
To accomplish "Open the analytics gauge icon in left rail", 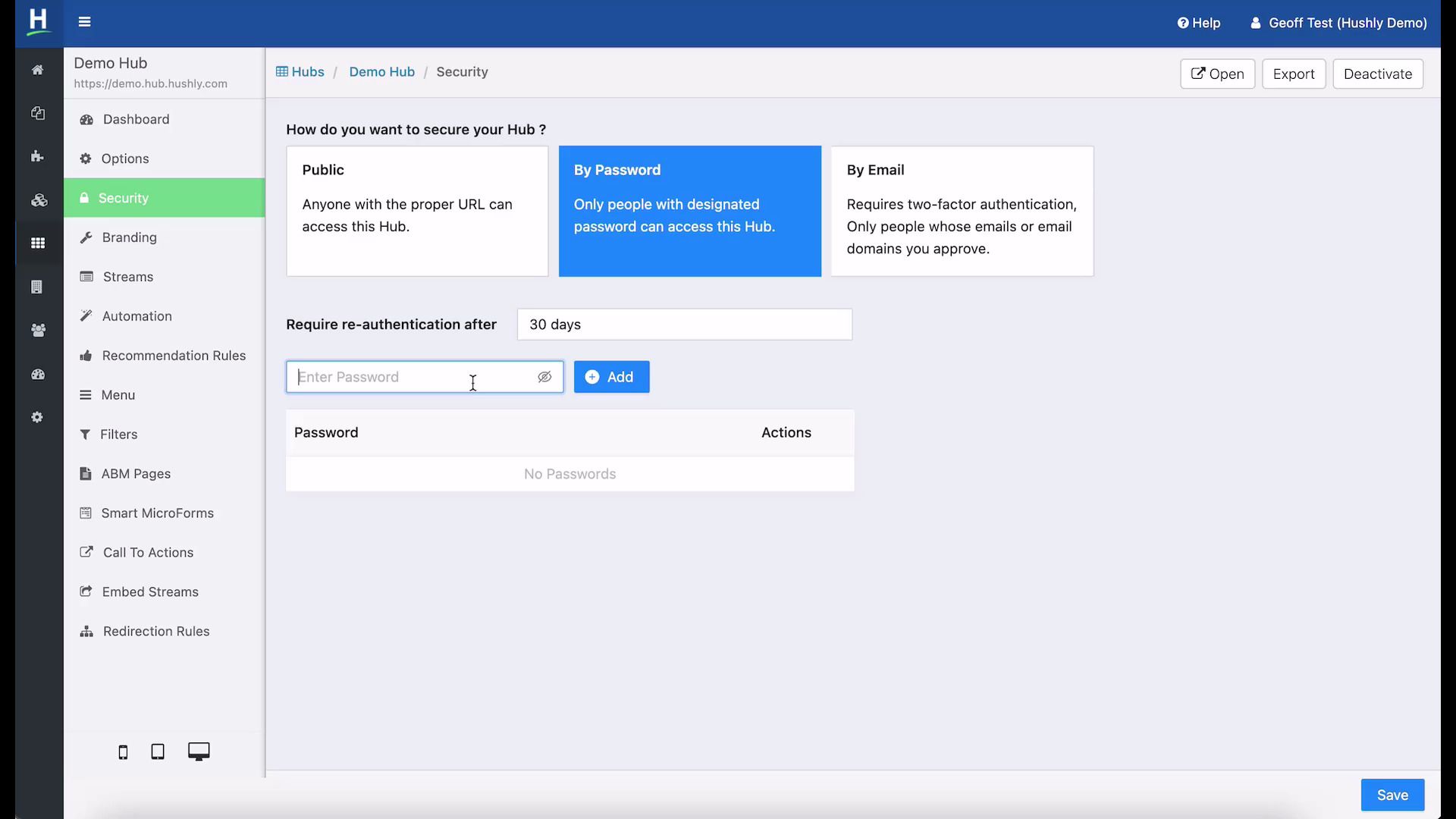I will click(38, 374).
